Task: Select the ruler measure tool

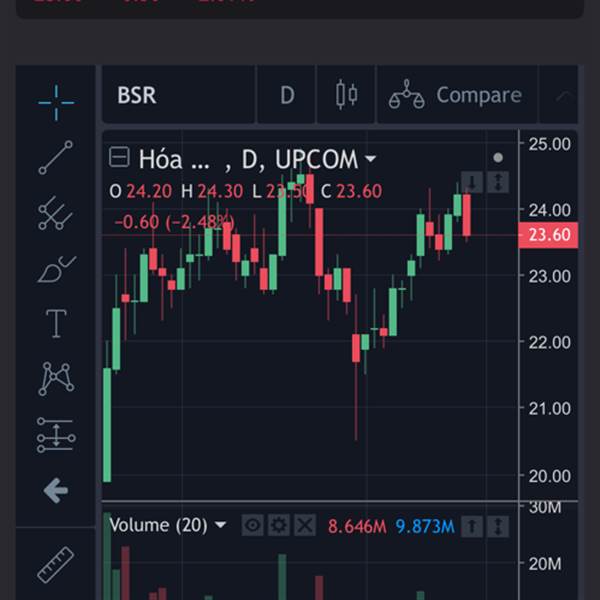Action: (56, 565)
